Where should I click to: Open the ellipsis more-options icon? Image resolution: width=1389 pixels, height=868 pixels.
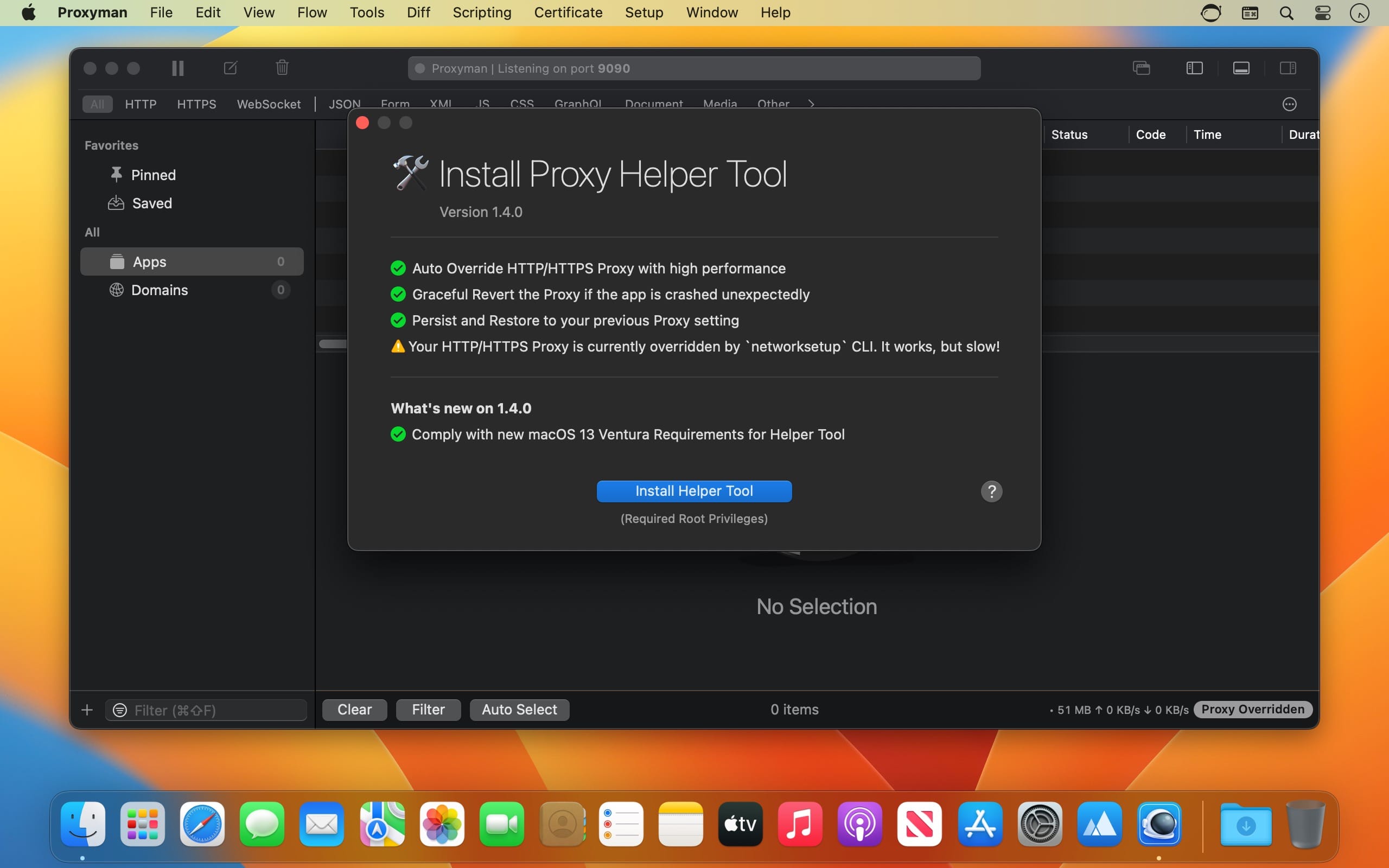[1290, 104]
